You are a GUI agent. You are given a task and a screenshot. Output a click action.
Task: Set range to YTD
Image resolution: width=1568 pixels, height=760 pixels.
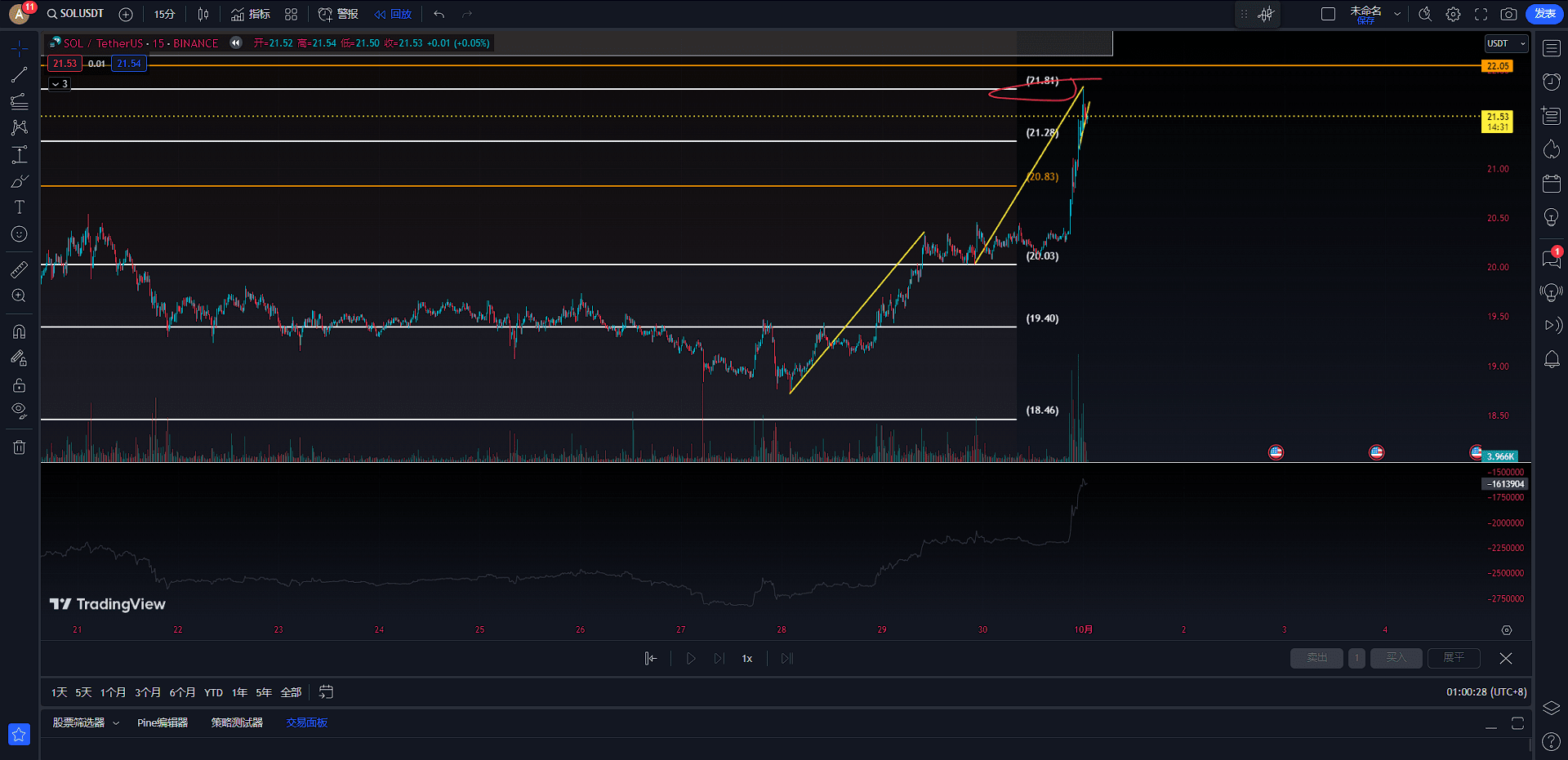coord(213,692)
